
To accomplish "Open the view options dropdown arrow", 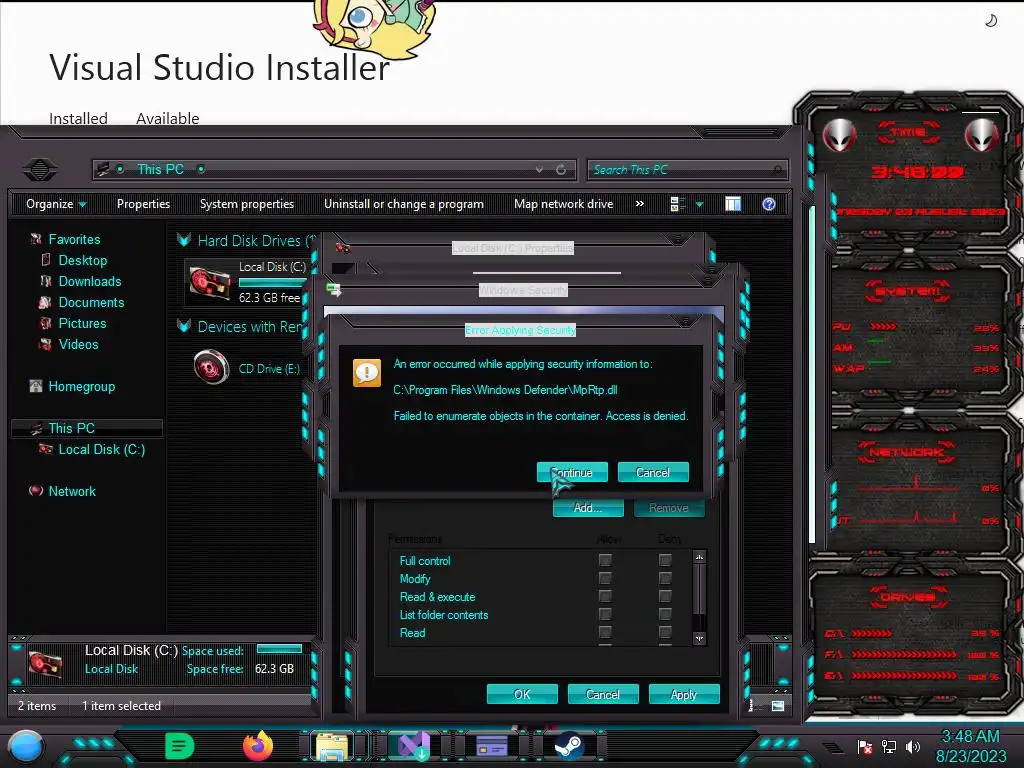I will point(699,204).
